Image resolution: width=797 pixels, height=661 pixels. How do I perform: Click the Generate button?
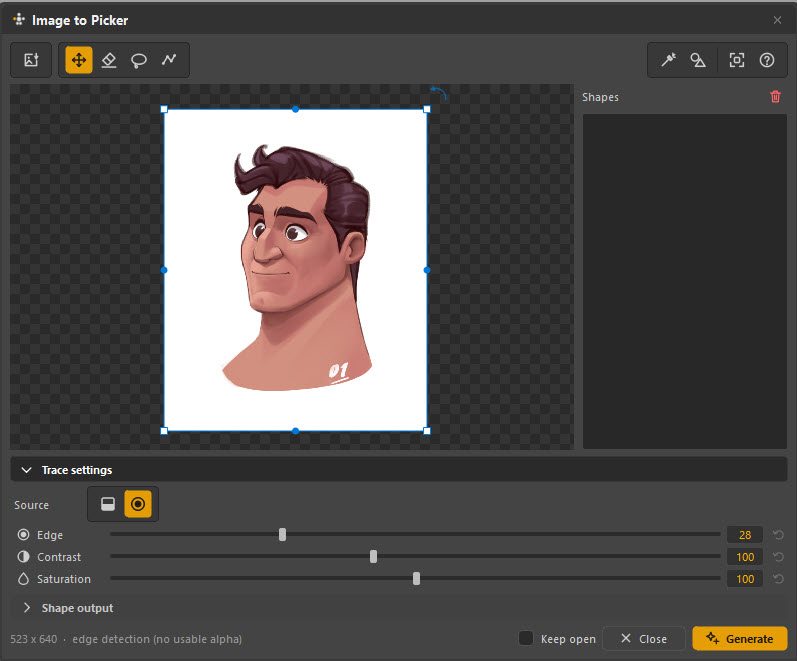click(740, 639)
